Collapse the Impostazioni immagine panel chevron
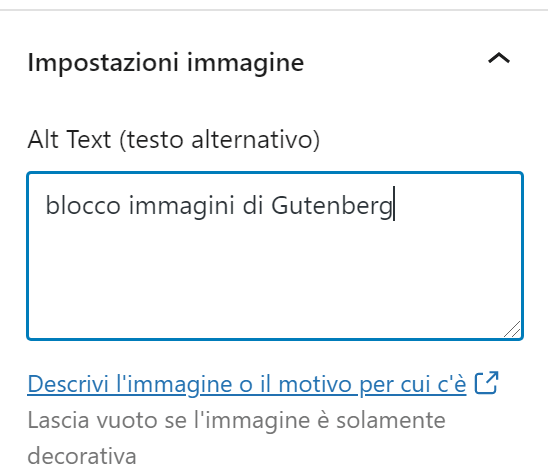Image resolution: width=548 pixels, height=476 pixels. click(499, 58)
